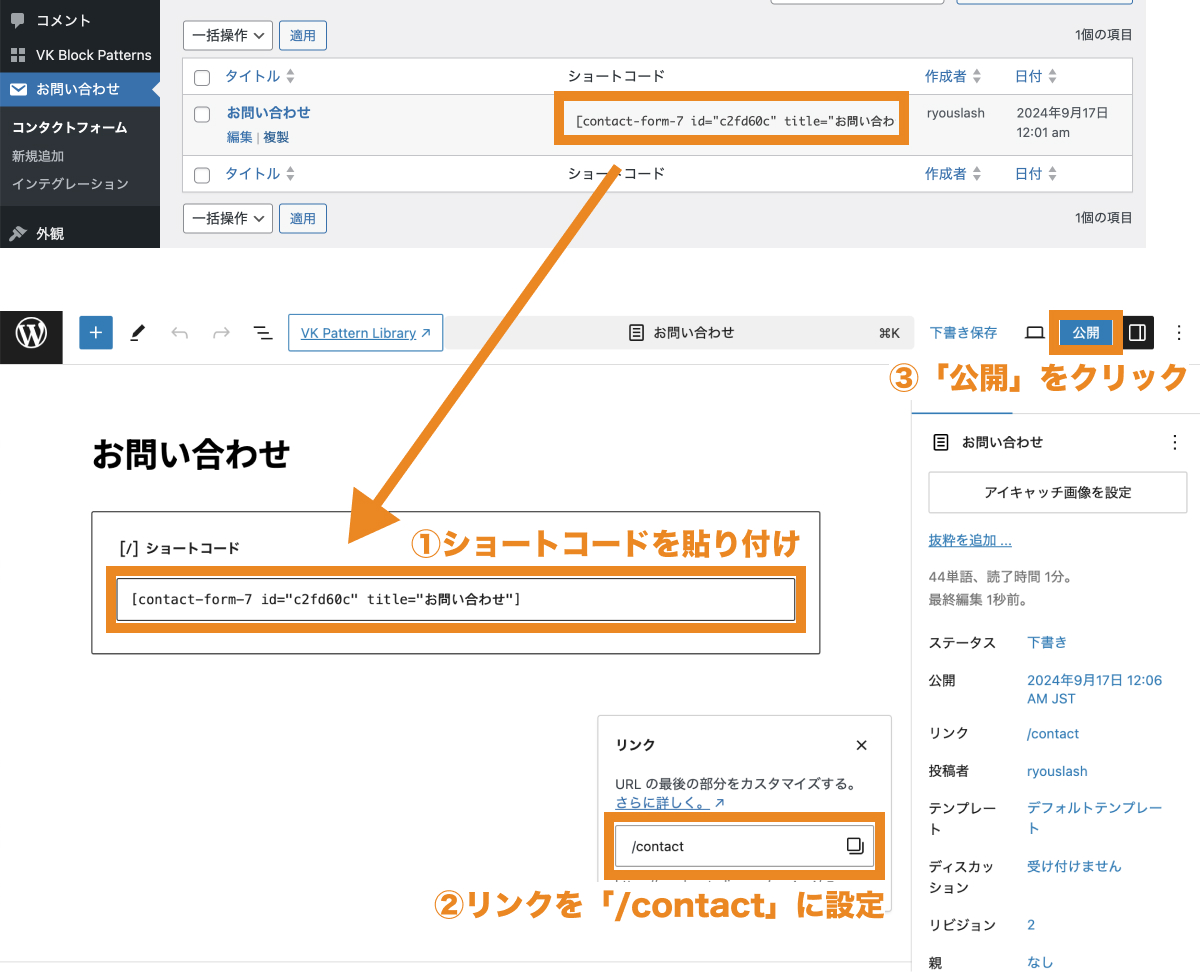This screenshot has width=1200, height=972.
Task: Select all forms with the header checkbox
Action: point(201,75)
